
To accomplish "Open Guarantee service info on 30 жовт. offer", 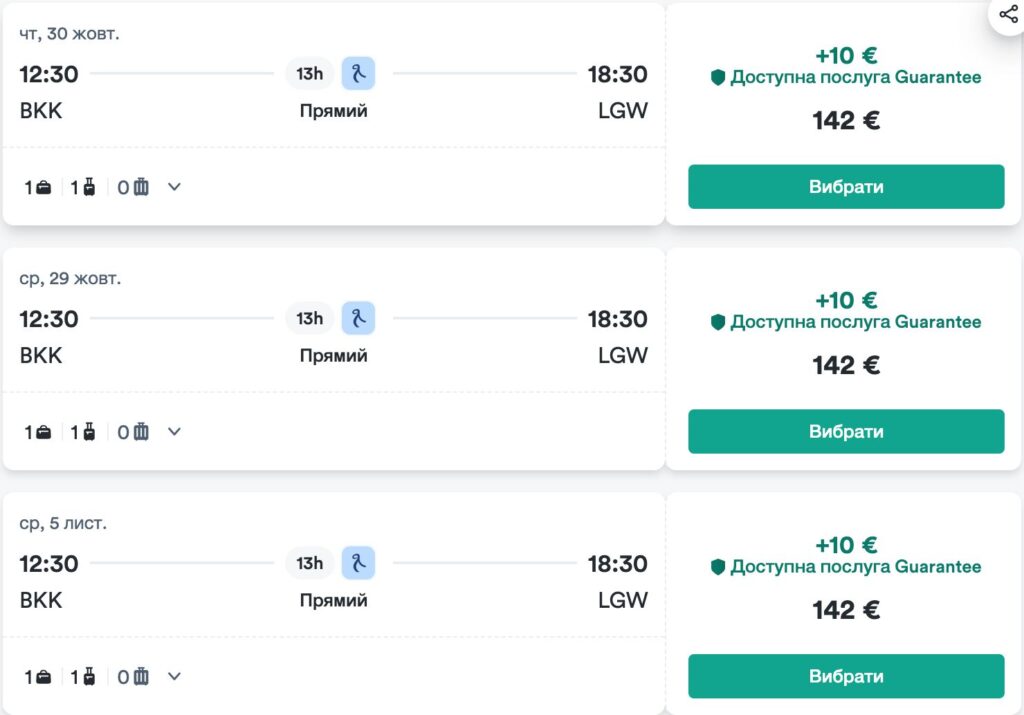I will (855, 77).
